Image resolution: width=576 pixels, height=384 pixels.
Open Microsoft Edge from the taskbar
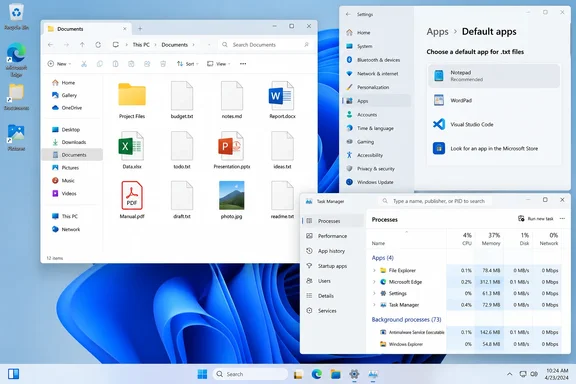click(317, 374)
